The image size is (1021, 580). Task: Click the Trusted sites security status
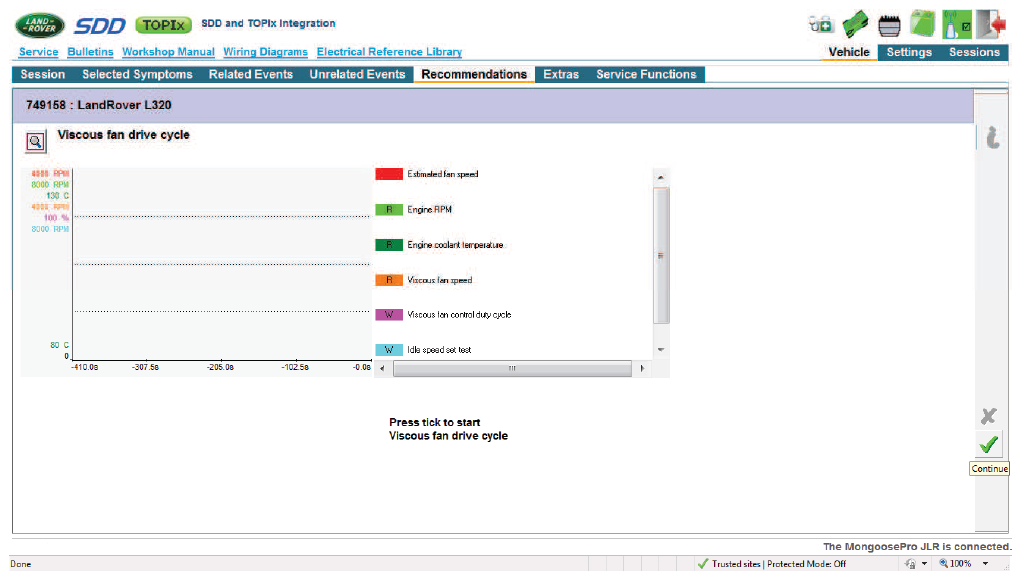click(x=772, y=564)
